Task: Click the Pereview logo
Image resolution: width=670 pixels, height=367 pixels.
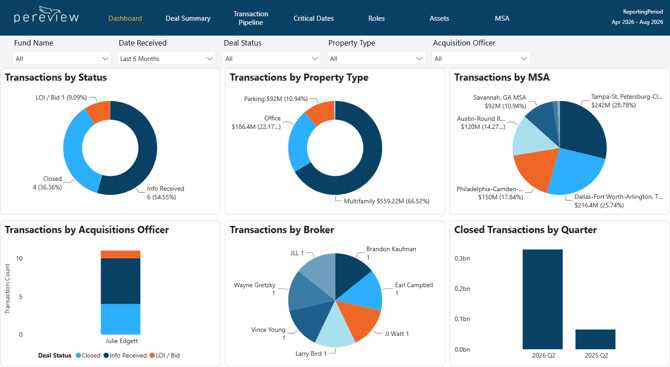Action: click(x=46, y=15)
